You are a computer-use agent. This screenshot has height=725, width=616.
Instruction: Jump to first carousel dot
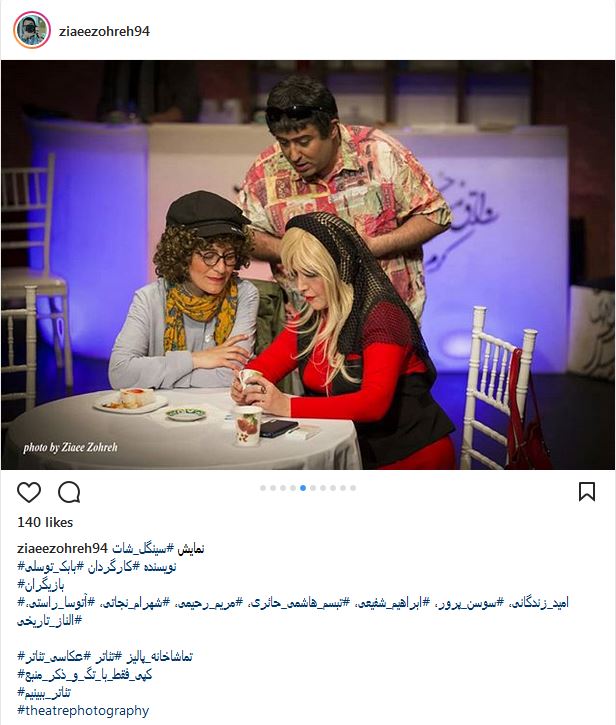pos(263,488)
